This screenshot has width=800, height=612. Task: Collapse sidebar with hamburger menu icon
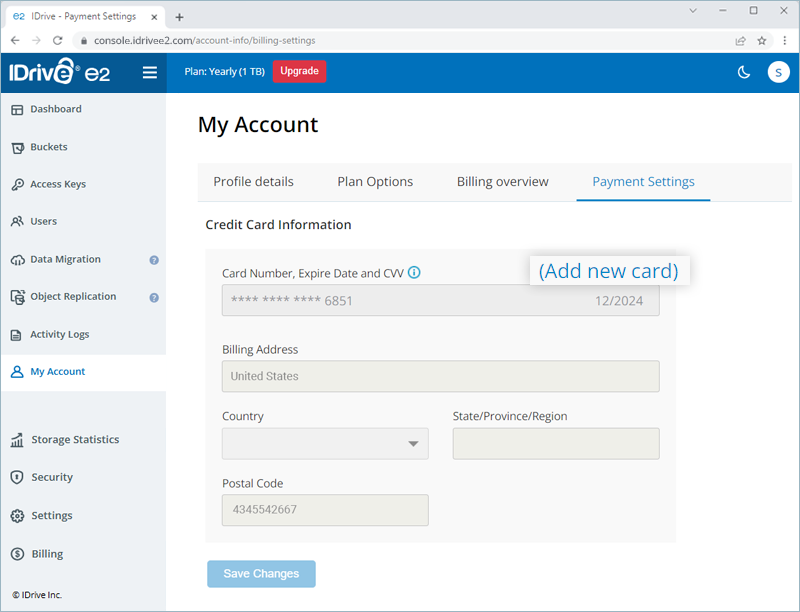tap(150, 72)
